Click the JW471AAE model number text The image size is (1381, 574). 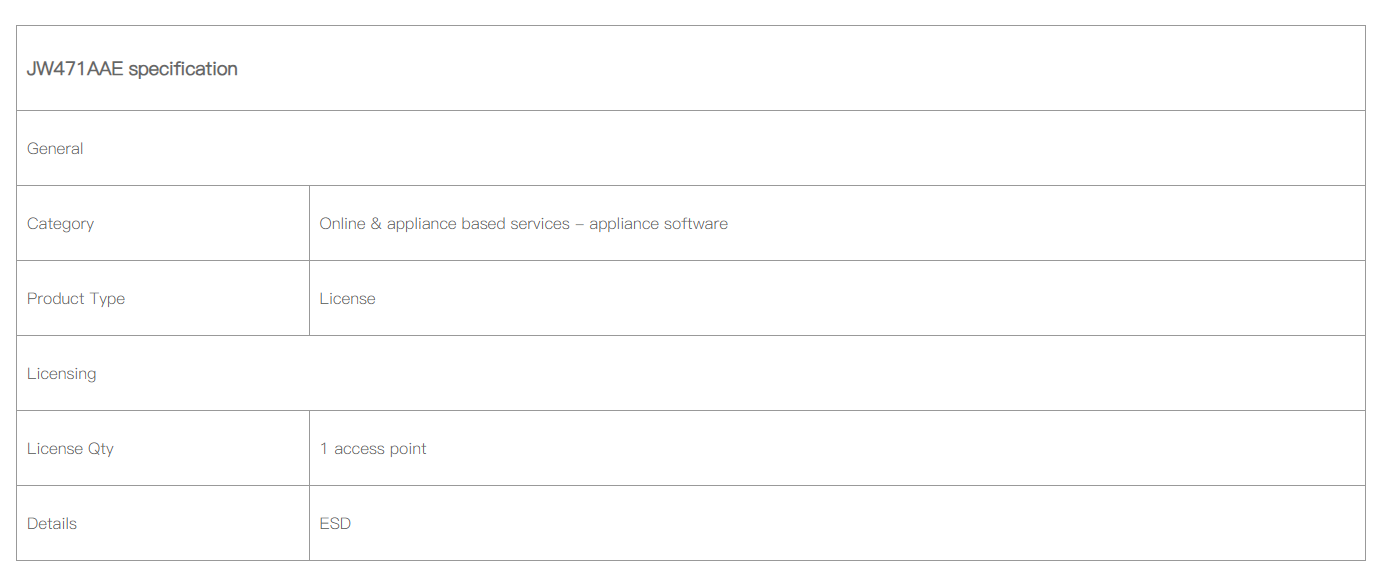[x=75, y=69]
